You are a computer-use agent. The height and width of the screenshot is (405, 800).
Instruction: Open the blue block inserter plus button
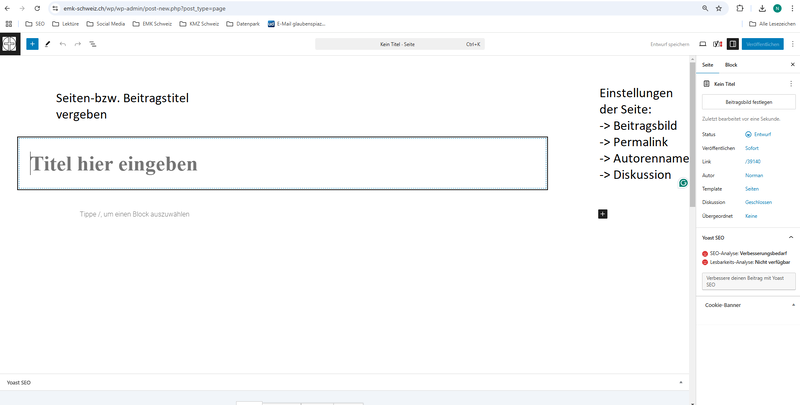tap(32, 44)
